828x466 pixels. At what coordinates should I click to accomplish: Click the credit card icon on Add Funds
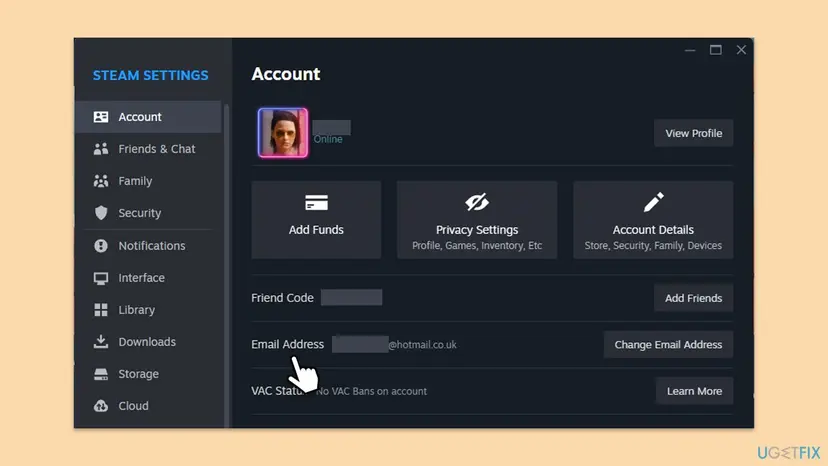[x=316, y=203]
